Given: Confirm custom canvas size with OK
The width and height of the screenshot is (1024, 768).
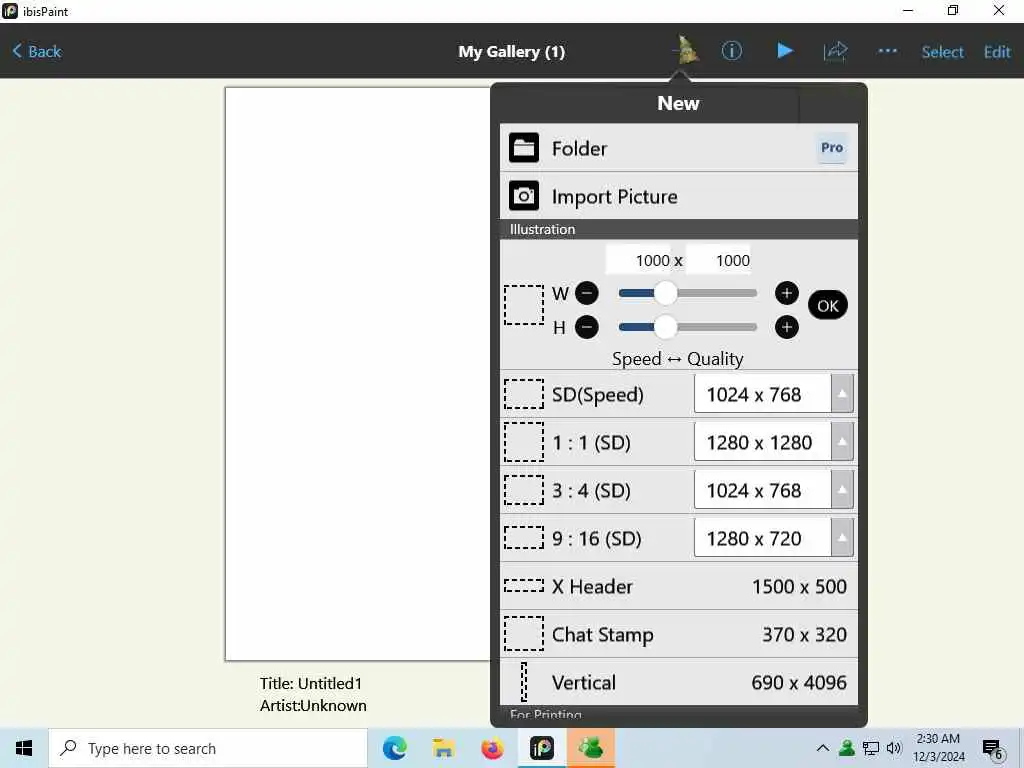Looking at the screenshot, I should point(827,306).
